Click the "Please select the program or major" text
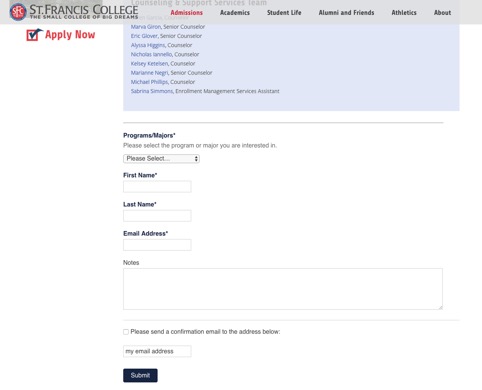 [x=200, y=145]
